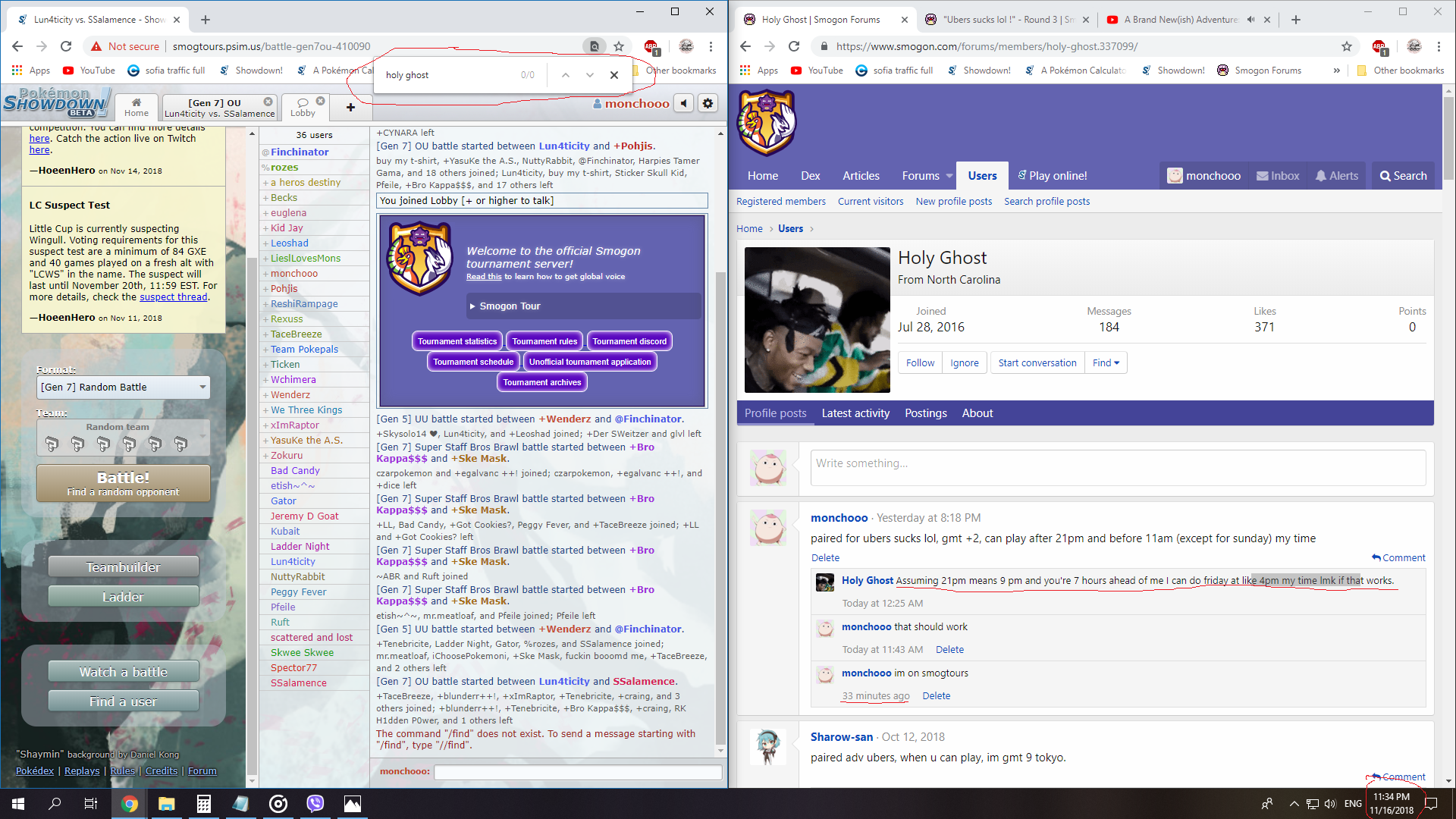Click the Write something profile post field
The width and height of the screenshot is (1456, 819).
coord(1117,468)
